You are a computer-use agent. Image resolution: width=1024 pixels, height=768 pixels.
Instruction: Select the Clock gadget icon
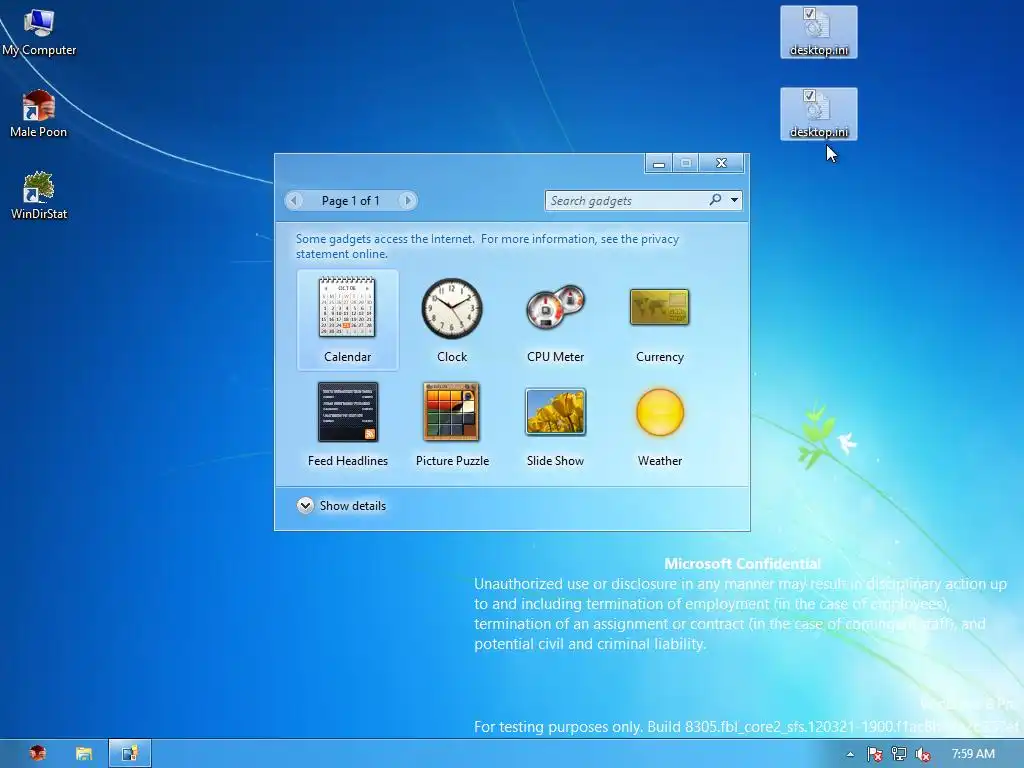452,309
